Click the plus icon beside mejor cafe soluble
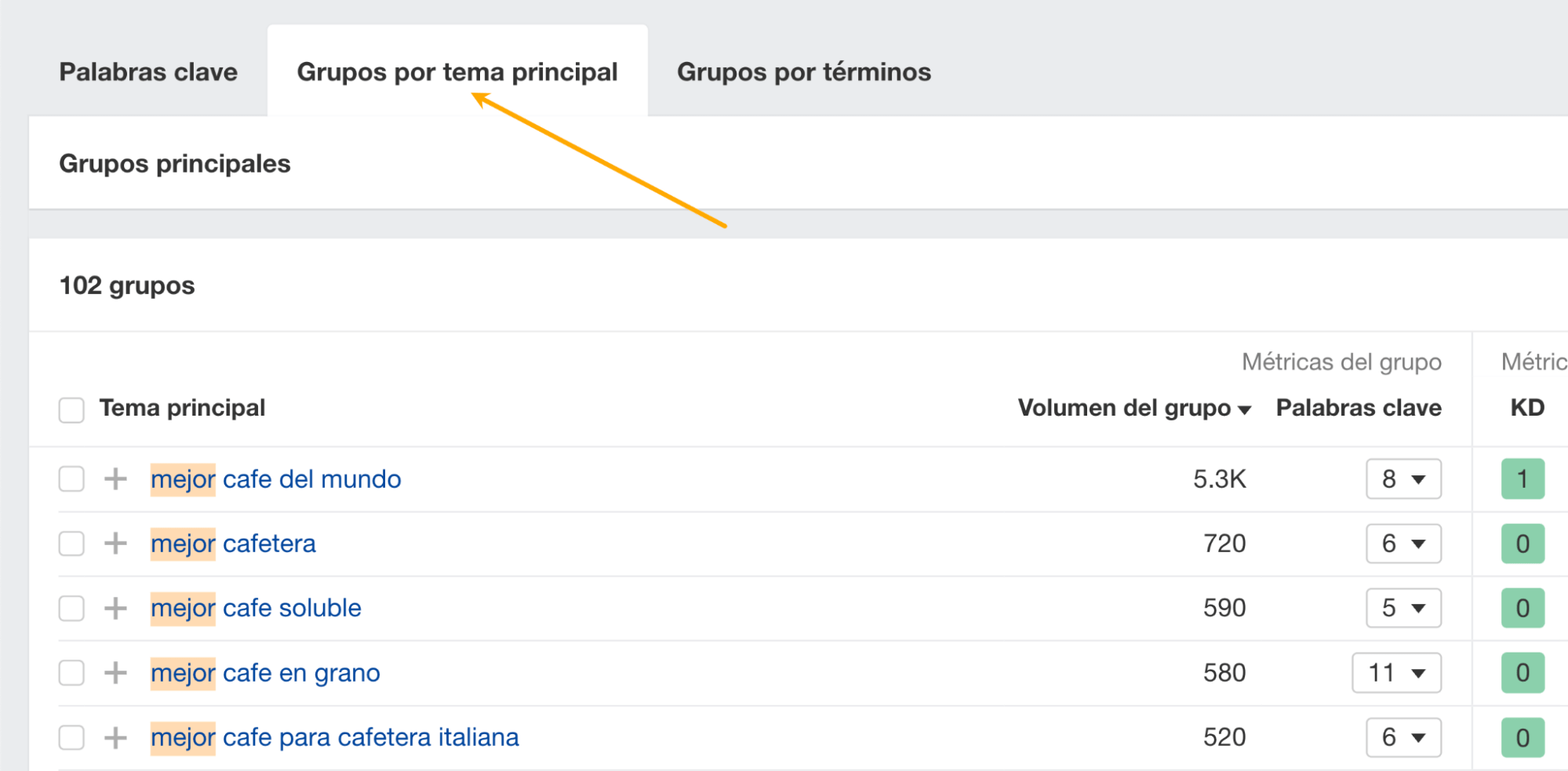1568x771 pixels. coord(116,607)
